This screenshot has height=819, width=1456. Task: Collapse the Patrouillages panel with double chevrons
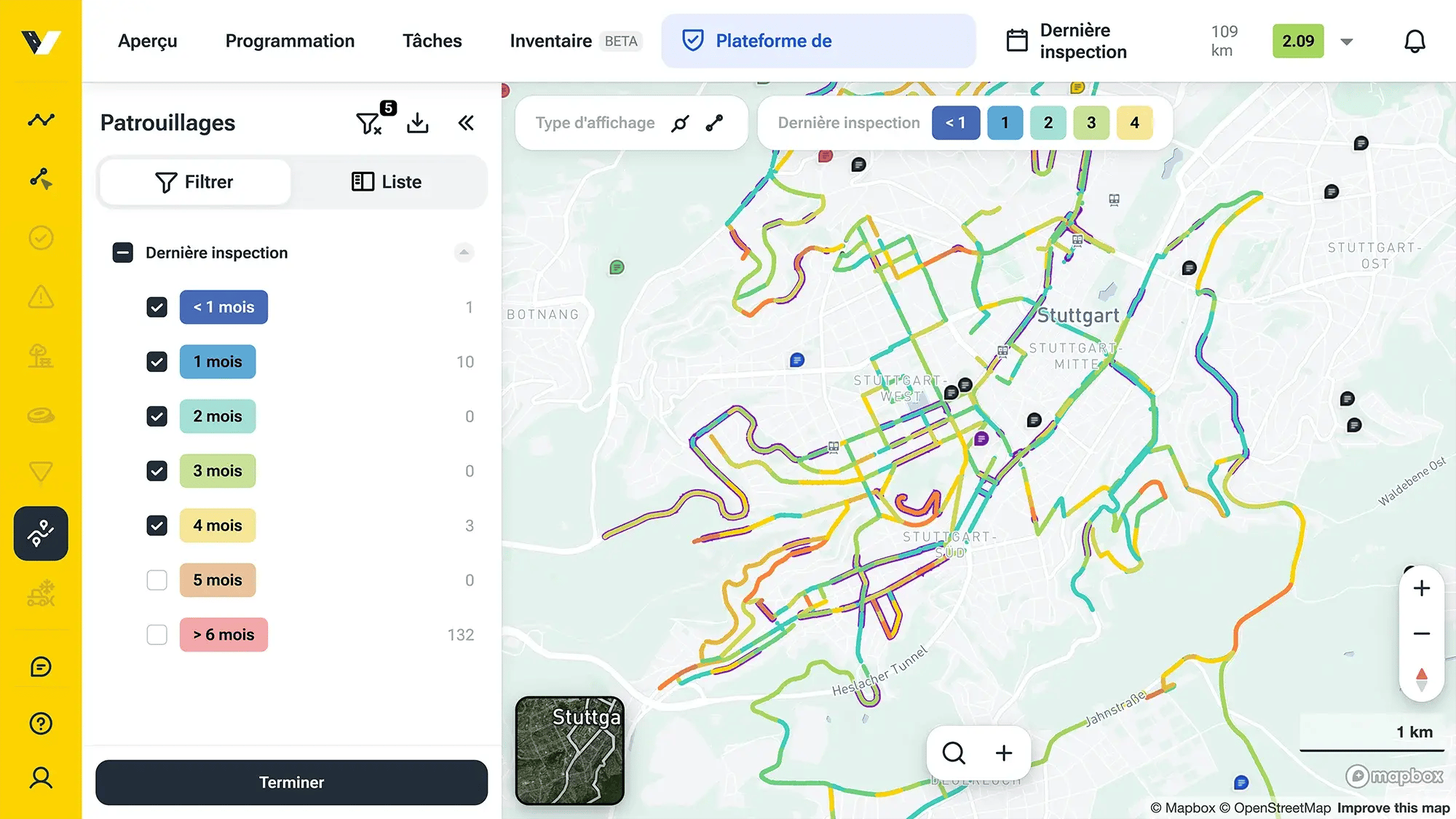click(x=466, y=123)
